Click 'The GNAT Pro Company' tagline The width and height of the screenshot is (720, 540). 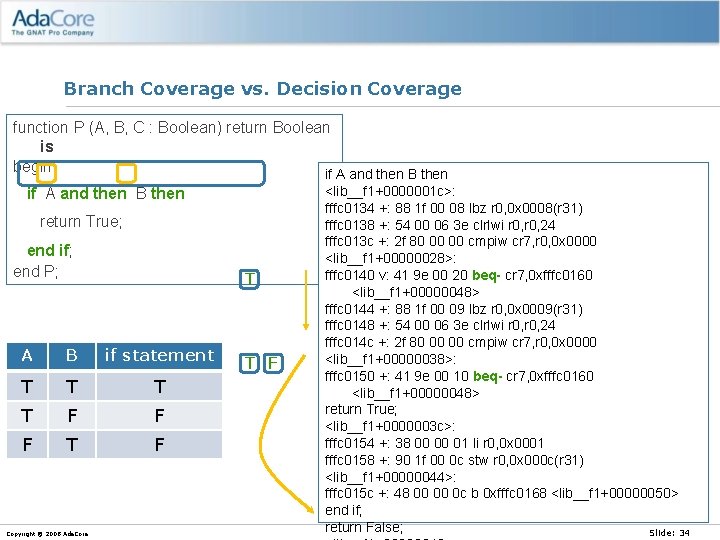[53, 33]
